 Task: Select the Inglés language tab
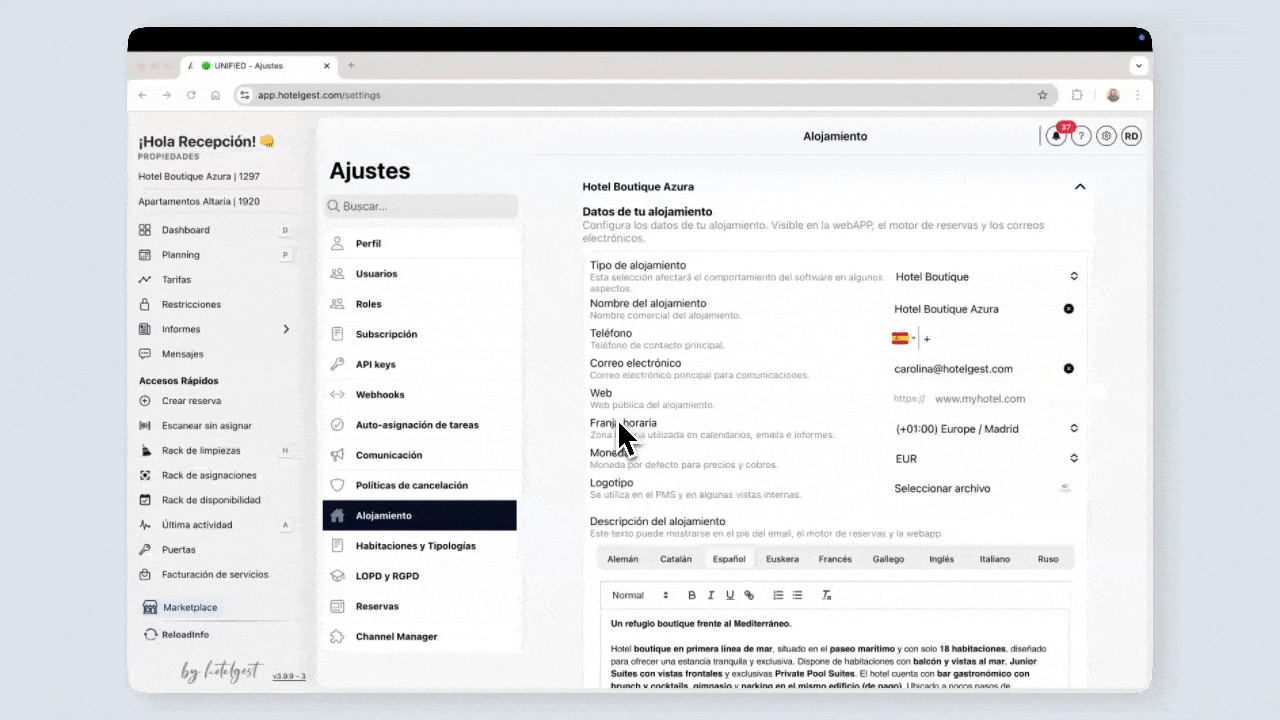point(941,559)
